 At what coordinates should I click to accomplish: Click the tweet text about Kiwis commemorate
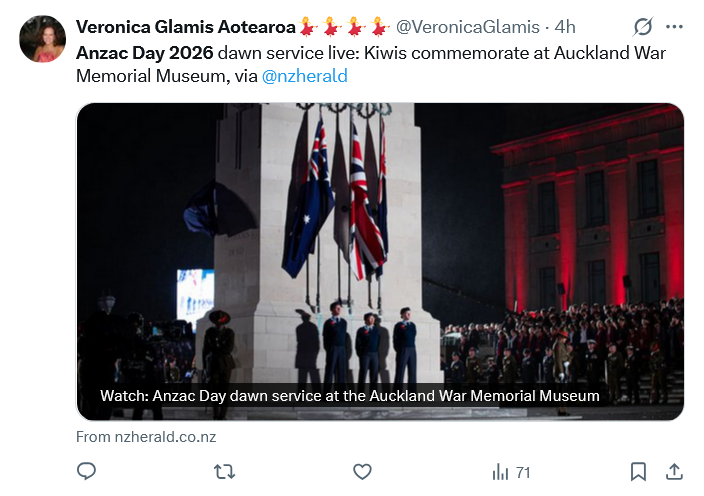coord(371,64)
